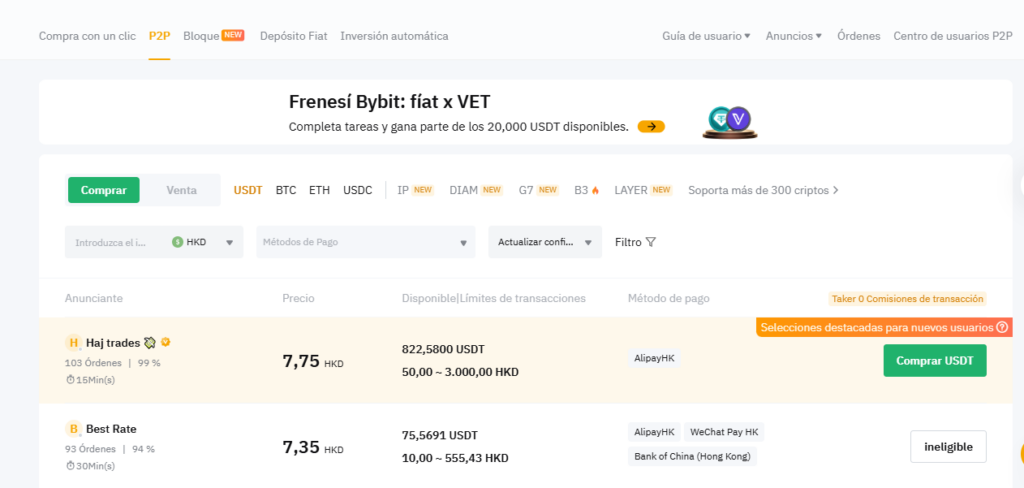Open Centro de usuarios P2P
1024x488 pixels.
(x=953, y=36)
